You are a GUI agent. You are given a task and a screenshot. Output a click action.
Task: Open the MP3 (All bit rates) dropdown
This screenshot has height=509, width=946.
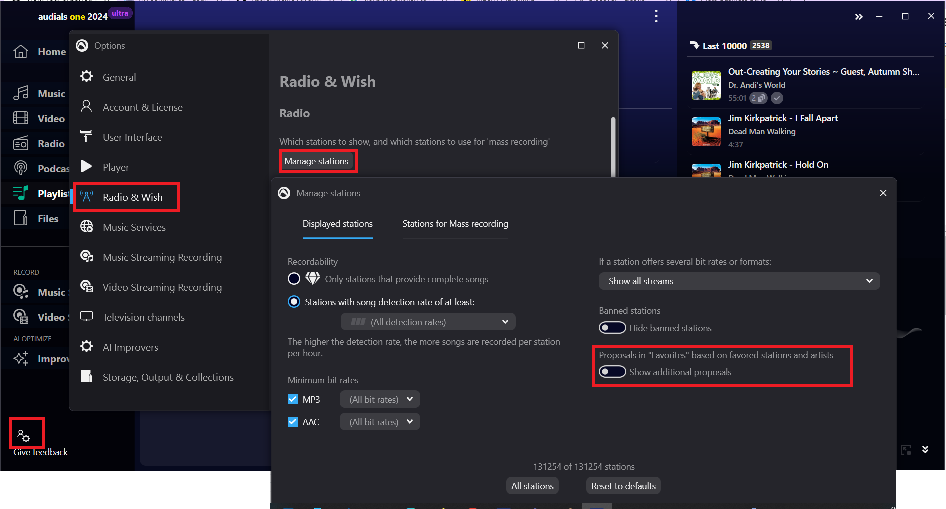(x=380, y=399)
